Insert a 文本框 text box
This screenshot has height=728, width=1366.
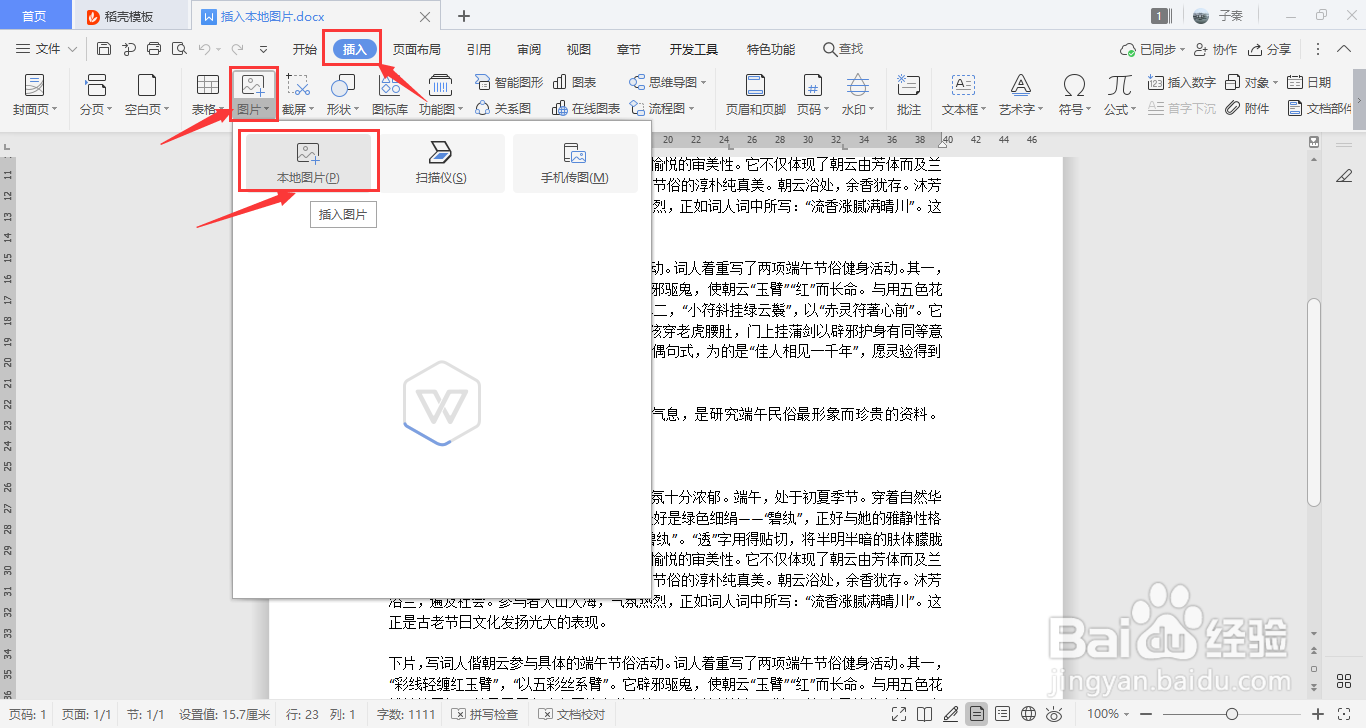point(962,95)
